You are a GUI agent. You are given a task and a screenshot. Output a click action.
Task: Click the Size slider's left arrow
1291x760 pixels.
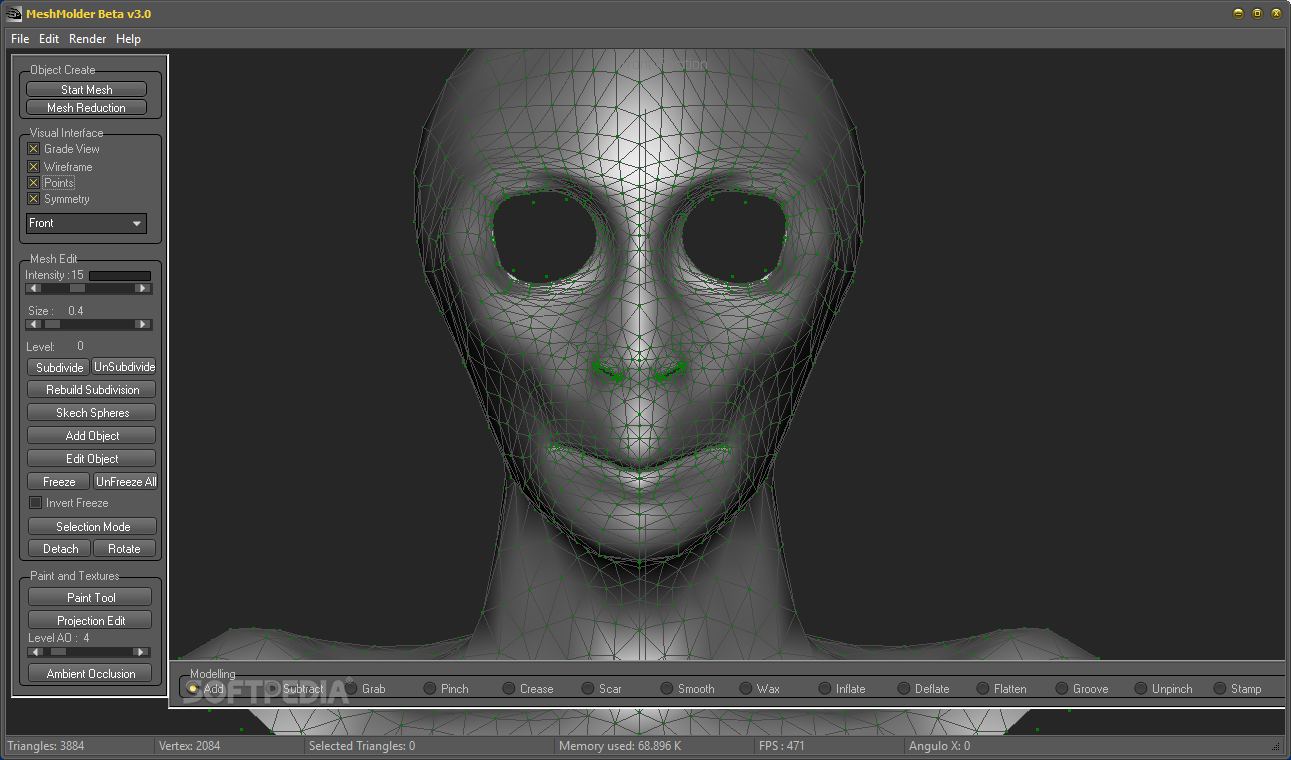click(x=34, y=324)
